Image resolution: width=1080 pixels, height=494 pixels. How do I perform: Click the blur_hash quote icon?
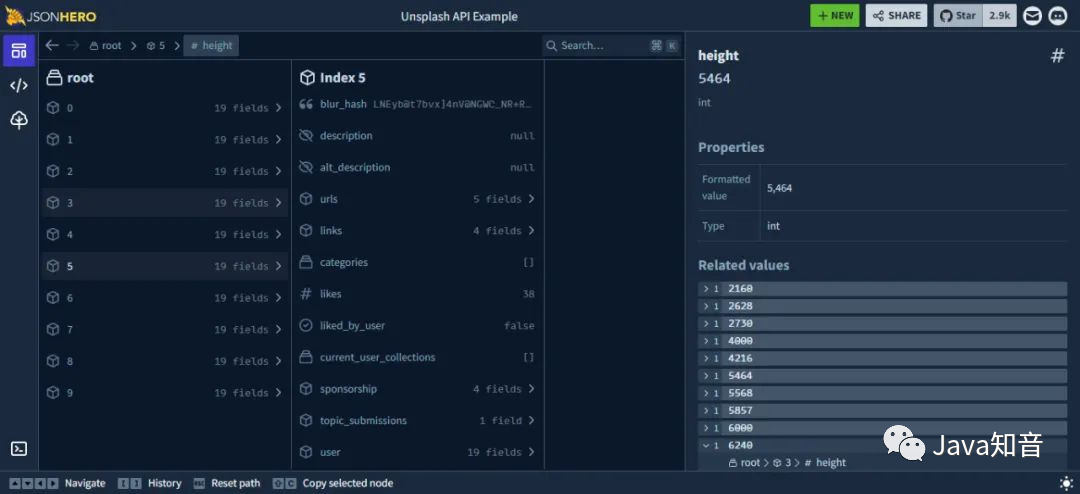click(x=306, y=104)
